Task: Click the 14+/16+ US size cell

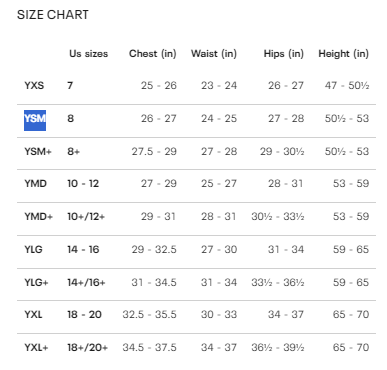Action: tap(86, 283)
